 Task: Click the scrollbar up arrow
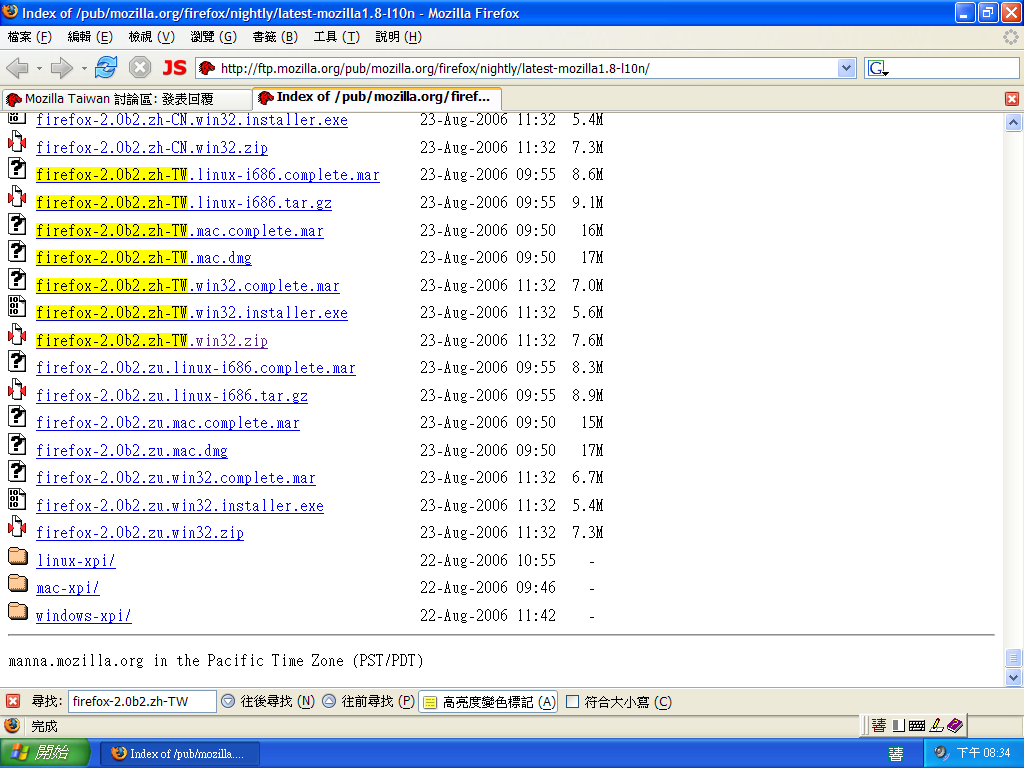(x=1013, y=122)
